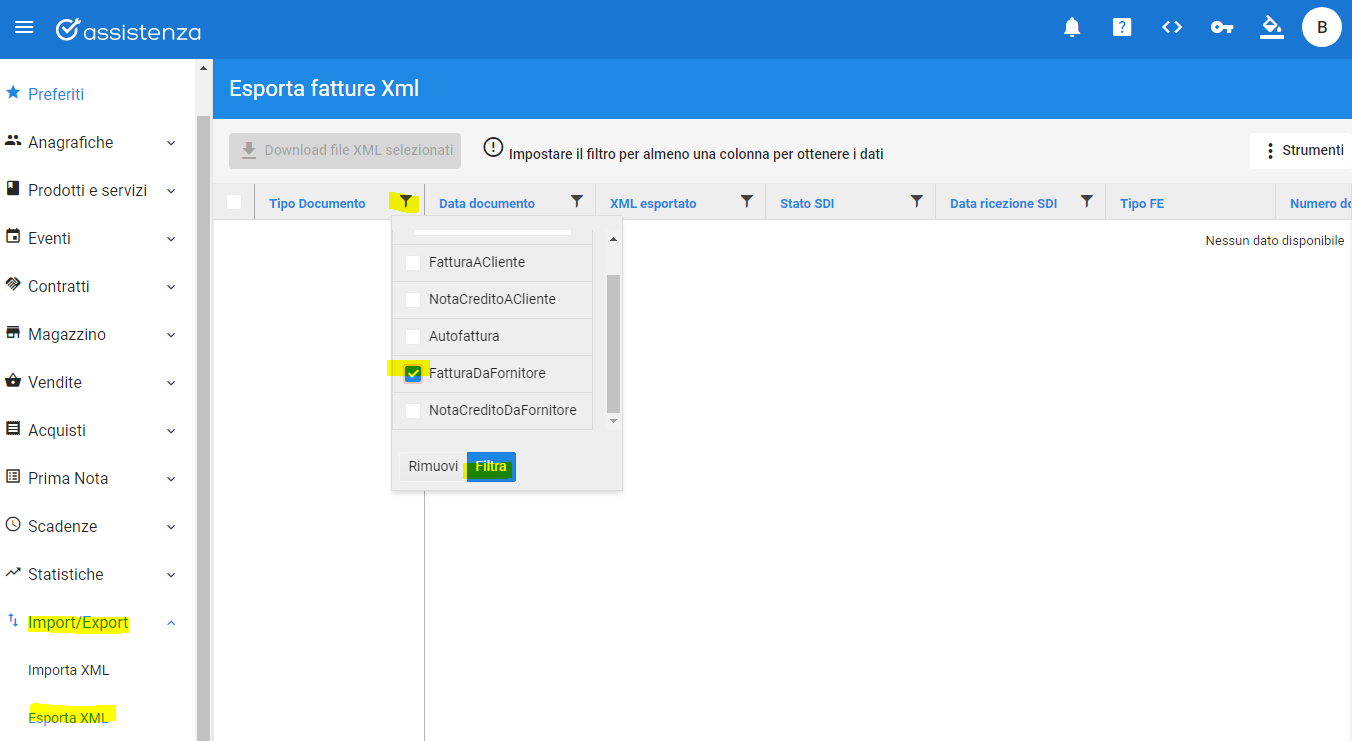Open filter on Stato SDI column
Image resolution: width=1352 pixels, height=741 pixels.
[x=916, y=202]
